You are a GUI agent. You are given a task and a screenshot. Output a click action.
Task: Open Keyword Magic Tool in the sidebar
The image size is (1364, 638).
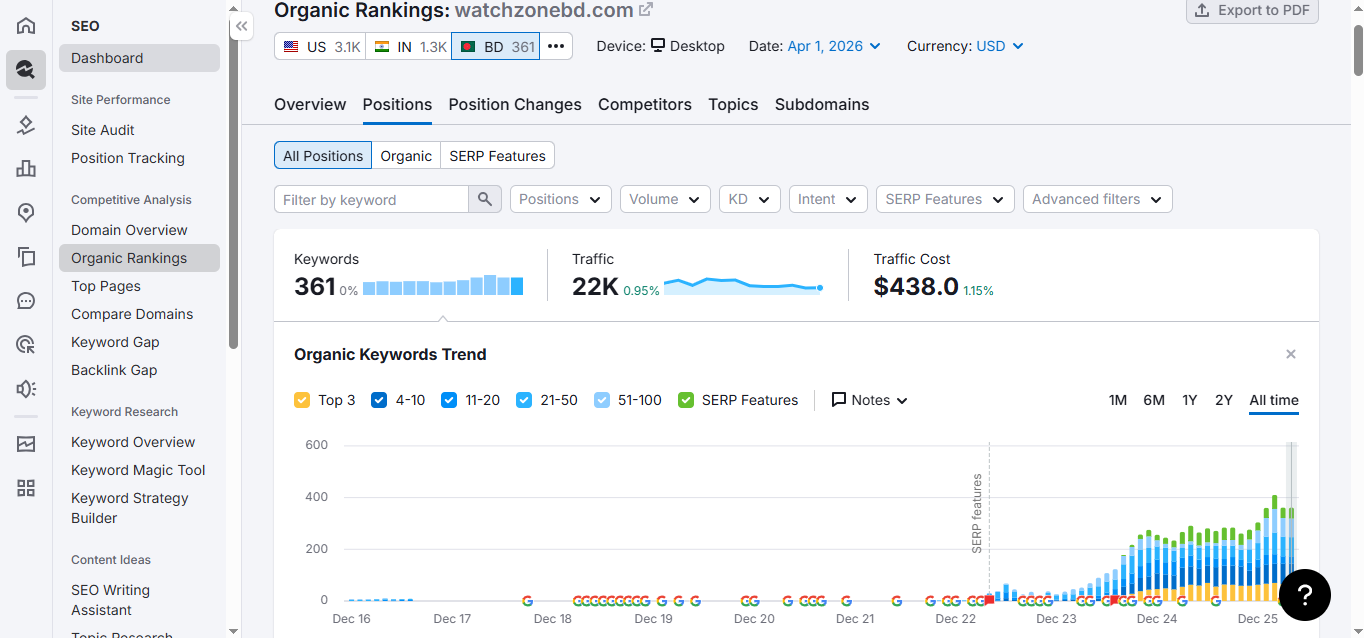pyautogui.click(x=138, y=470)
